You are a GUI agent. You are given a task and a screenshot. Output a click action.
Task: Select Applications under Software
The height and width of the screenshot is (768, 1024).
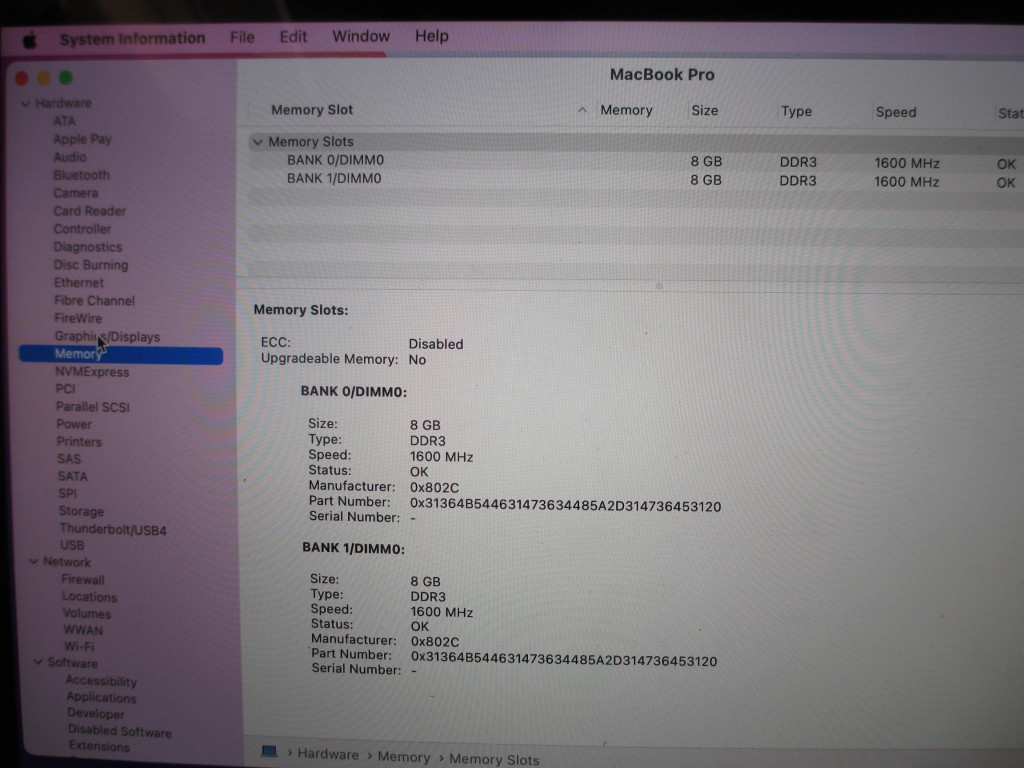(x=101, y=697)
